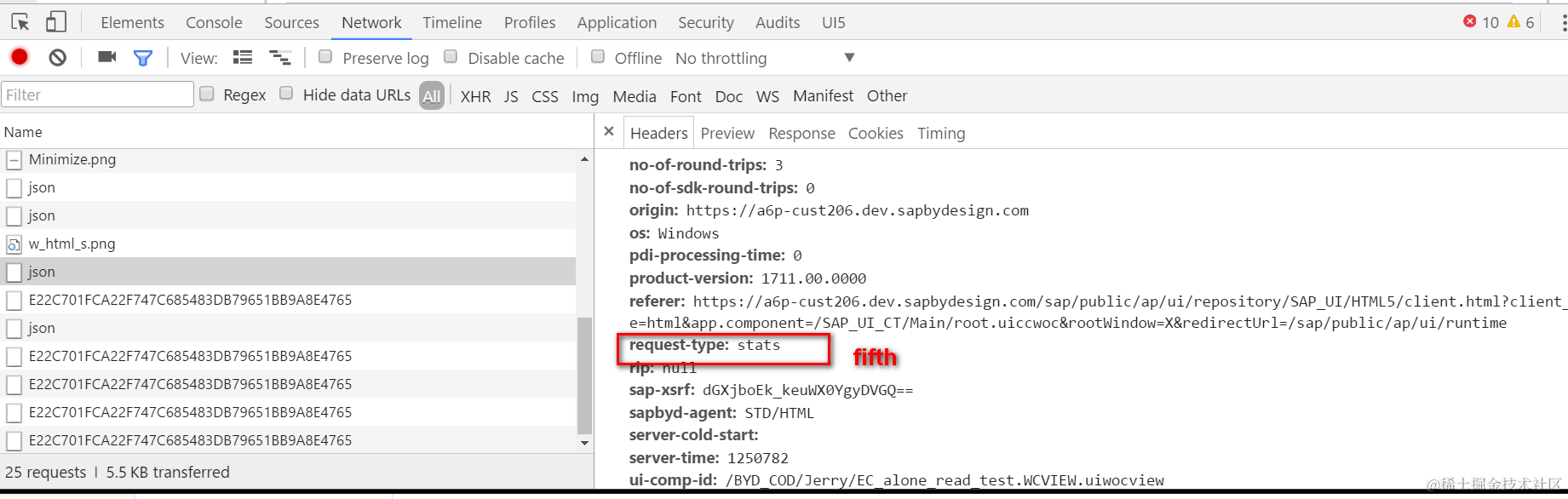The image size is (1568, 499).
Task: Open the DevTools three-dot menu
Action: [x=1564, y=22]
